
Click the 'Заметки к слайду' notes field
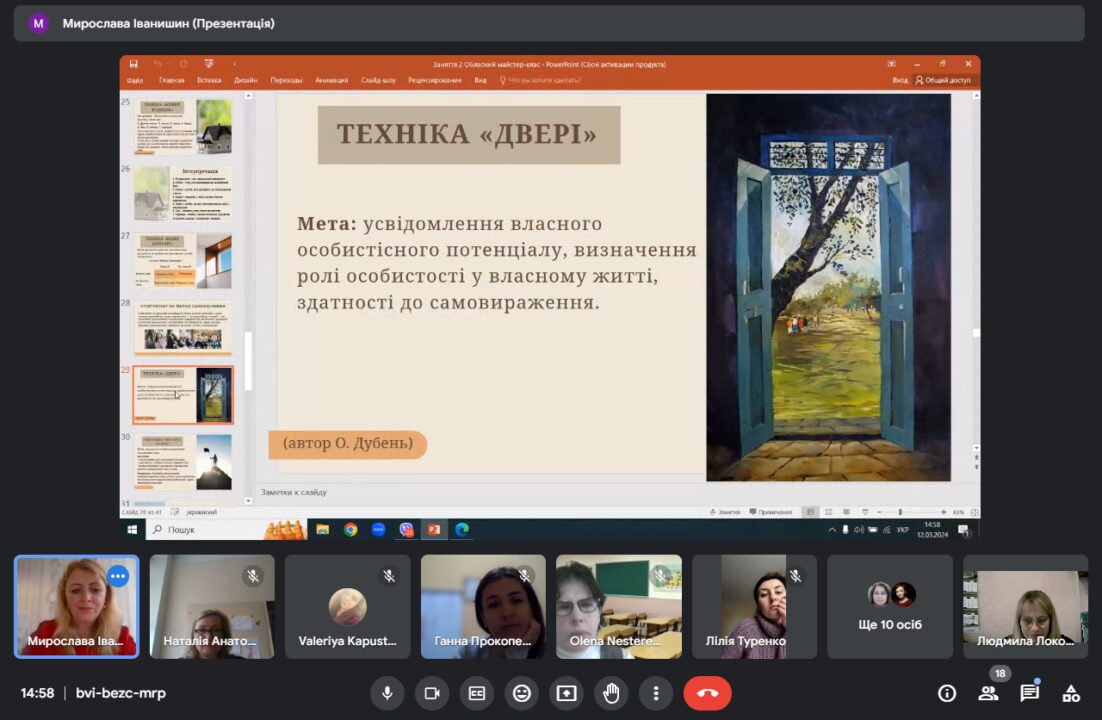[x=616, y=492]
